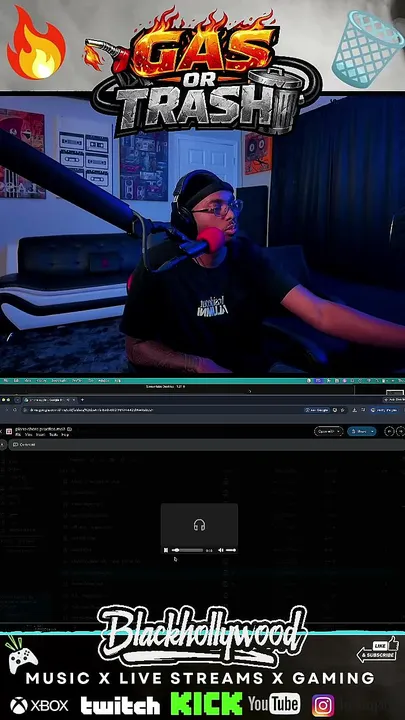Image resolution: width=405 pixels, height=720 pixels.
Task: Open the Comment button below the file name
Action: tap(24, 444)
